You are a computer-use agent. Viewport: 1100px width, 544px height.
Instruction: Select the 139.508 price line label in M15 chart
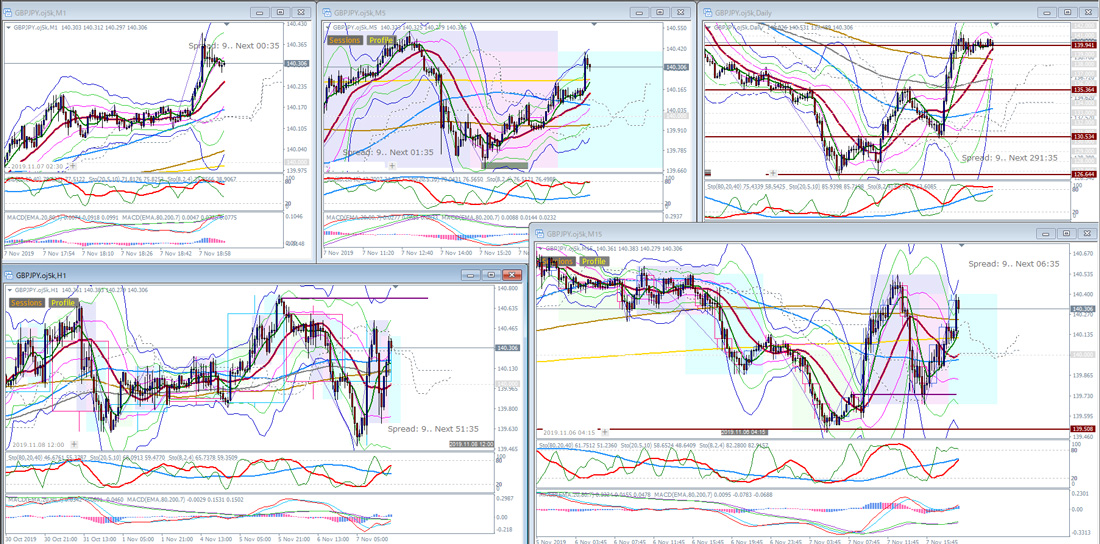tap(1083, 428)
